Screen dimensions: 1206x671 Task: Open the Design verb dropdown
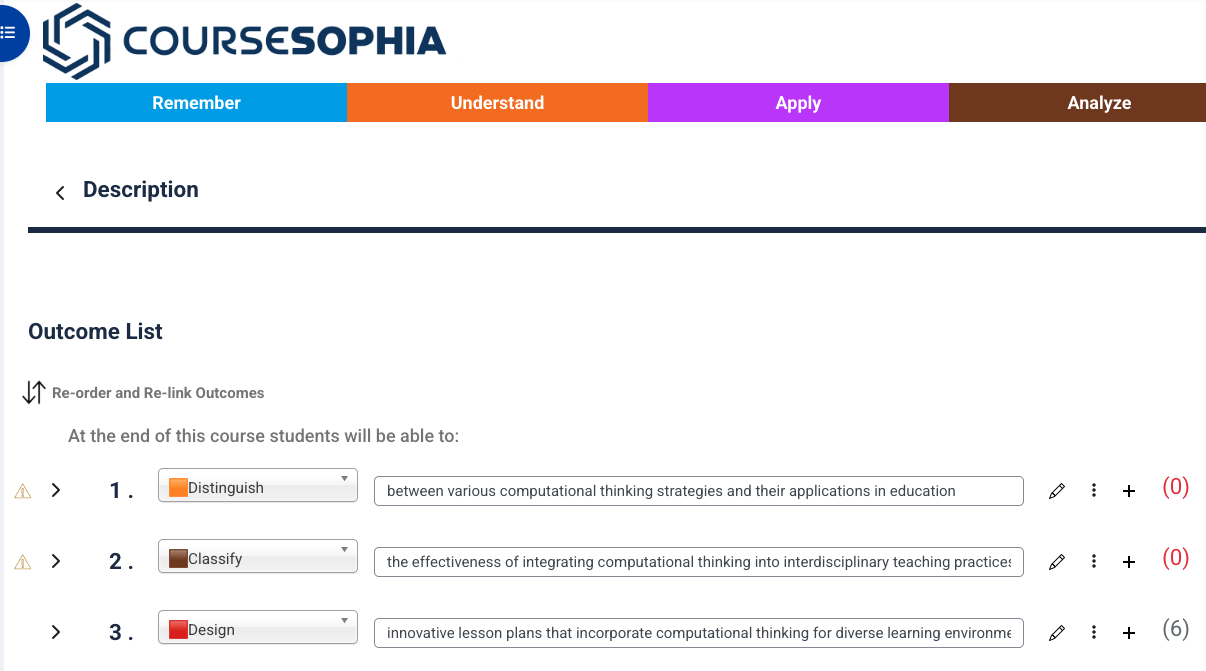(x=258, y=628)
